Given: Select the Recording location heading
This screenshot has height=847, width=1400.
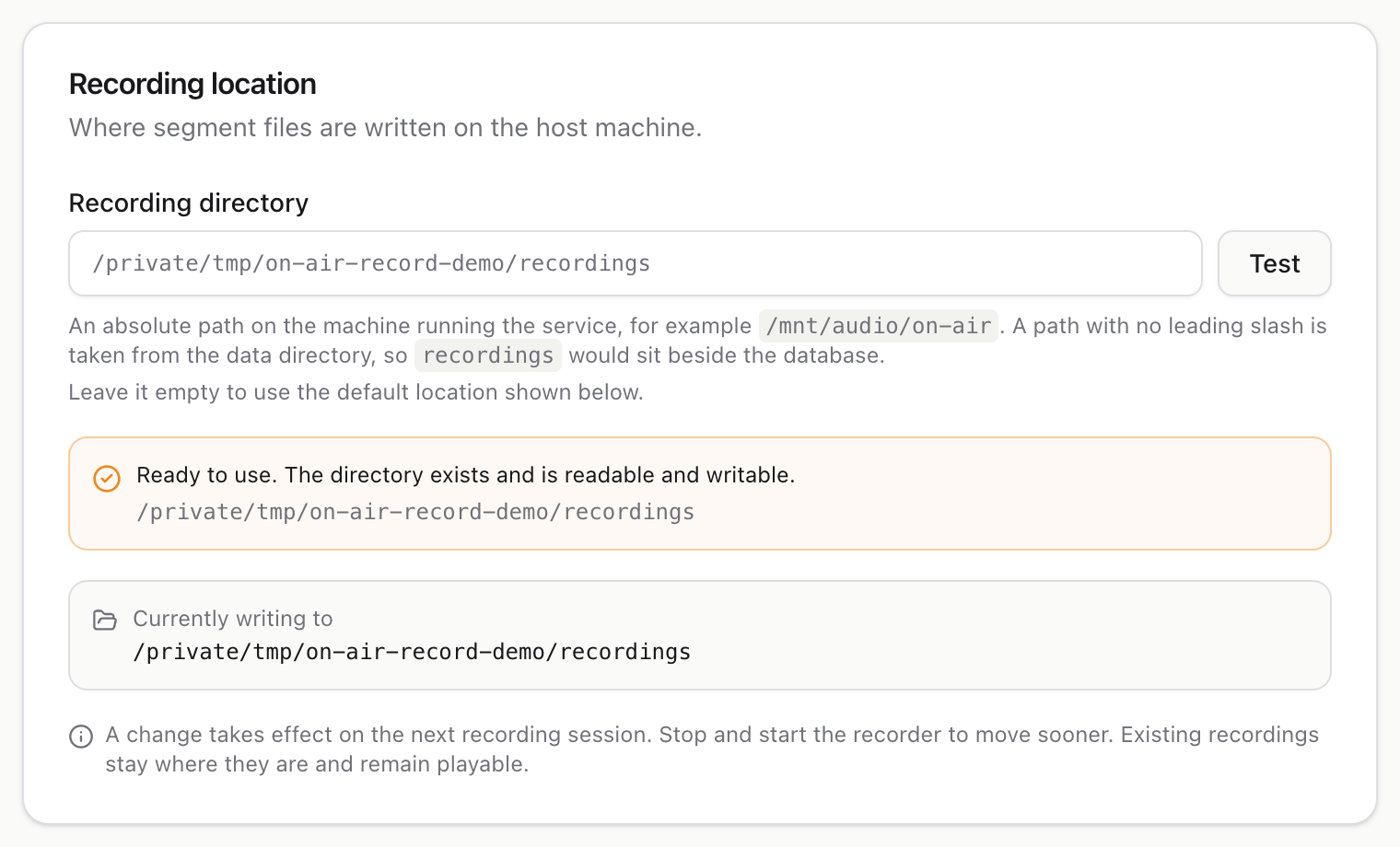Looking at the screenshot, I should (192, 84).
